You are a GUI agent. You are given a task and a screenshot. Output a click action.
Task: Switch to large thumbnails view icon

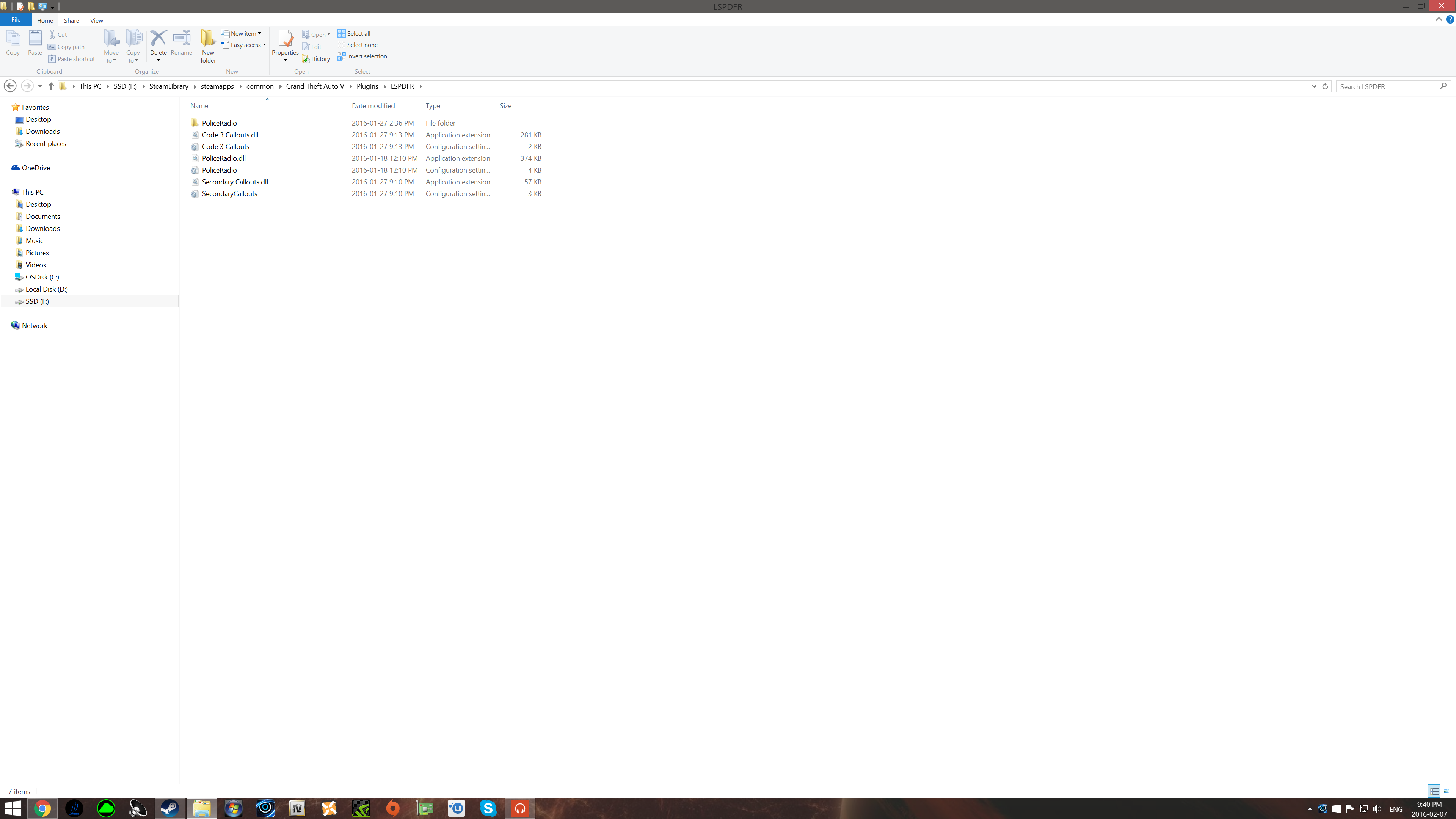click(x=1447, y=791)
